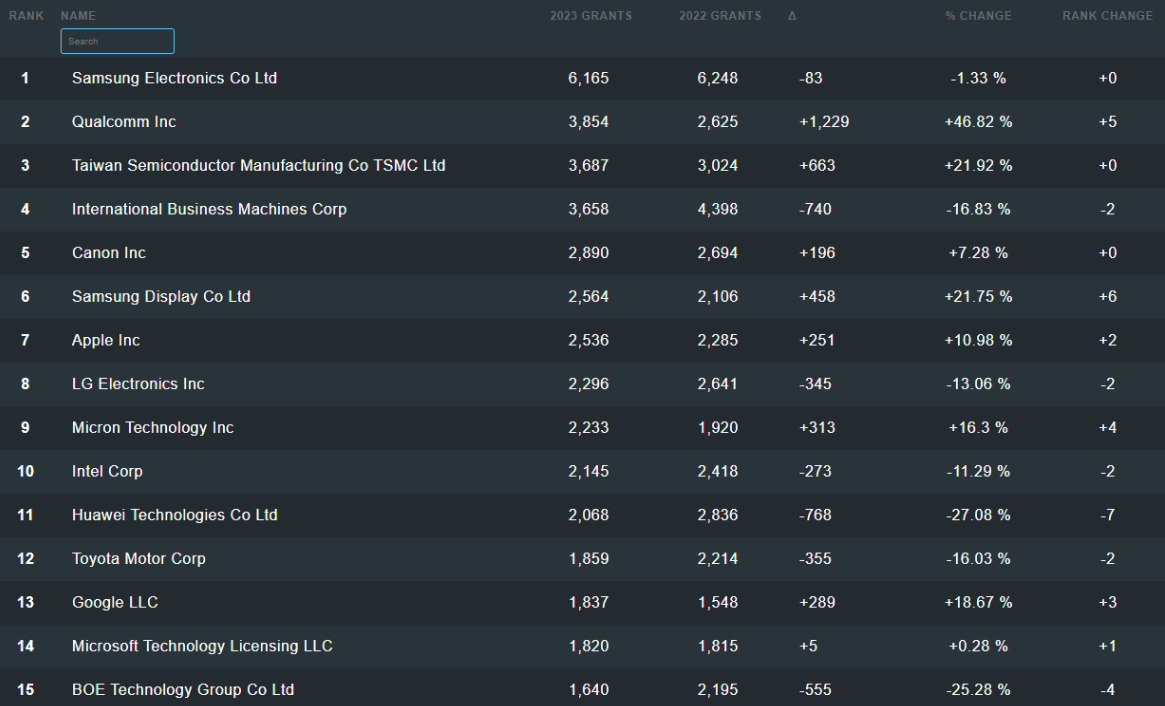1165x706 pixels.
Task: Open the Google LLC entry
Action: [x=115, y=602]
